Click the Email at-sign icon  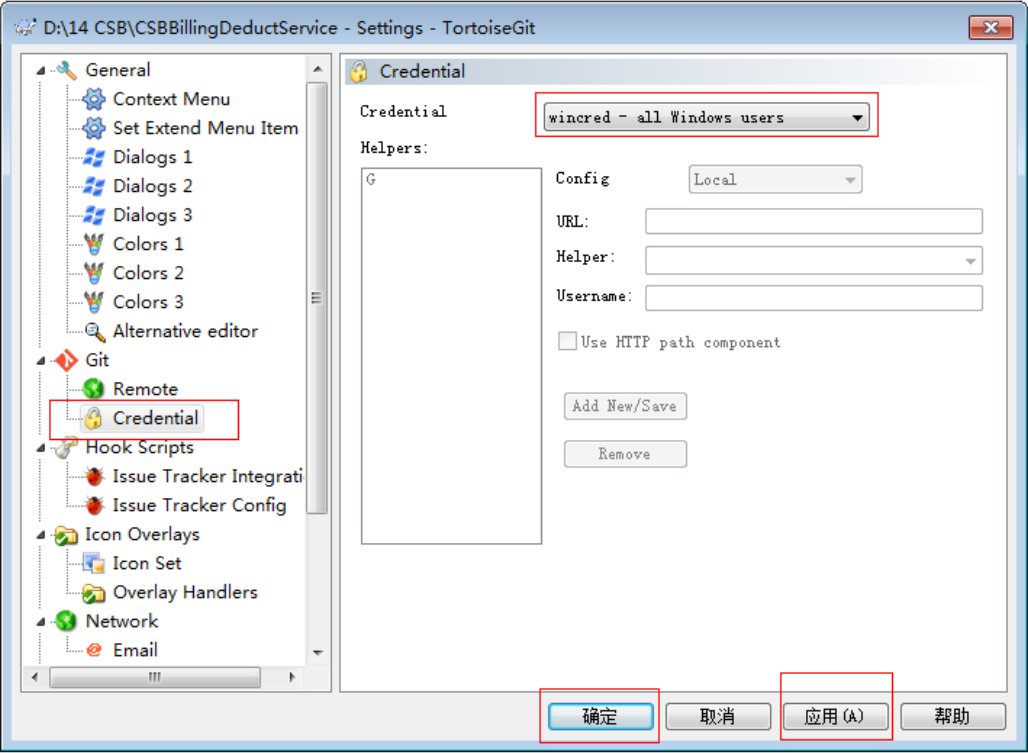coord(94,650)
